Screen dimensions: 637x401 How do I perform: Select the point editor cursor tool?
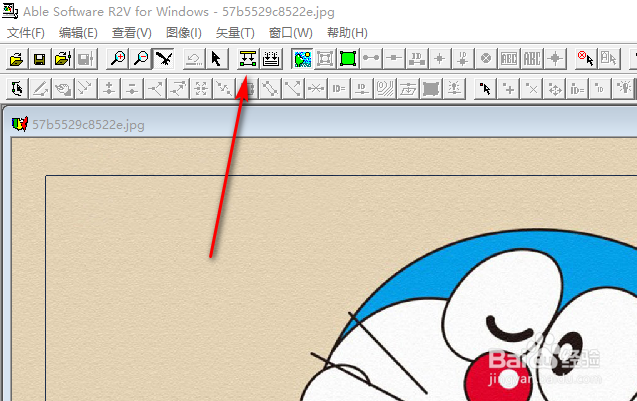(x=485, y=89)
